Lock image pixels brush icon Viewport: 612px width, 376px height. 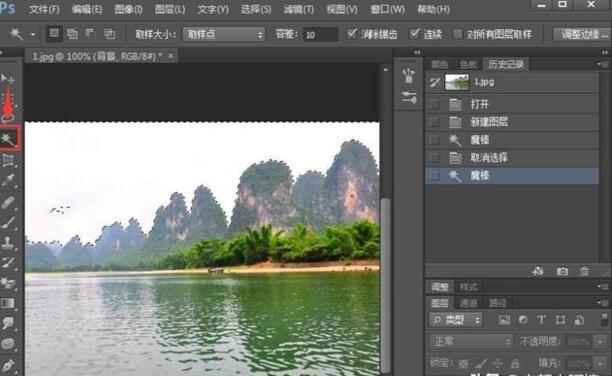(481, 364)
